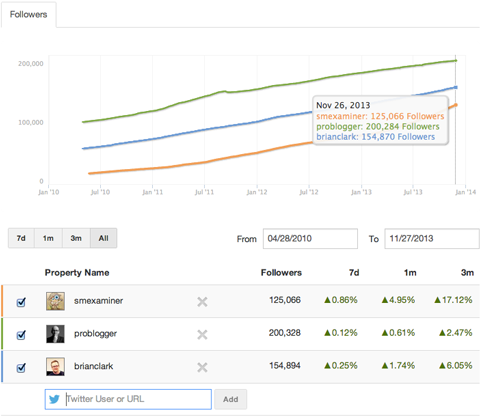
Task: Click brianclark 1m change 1.74%
Action: (x=398, y=365)
